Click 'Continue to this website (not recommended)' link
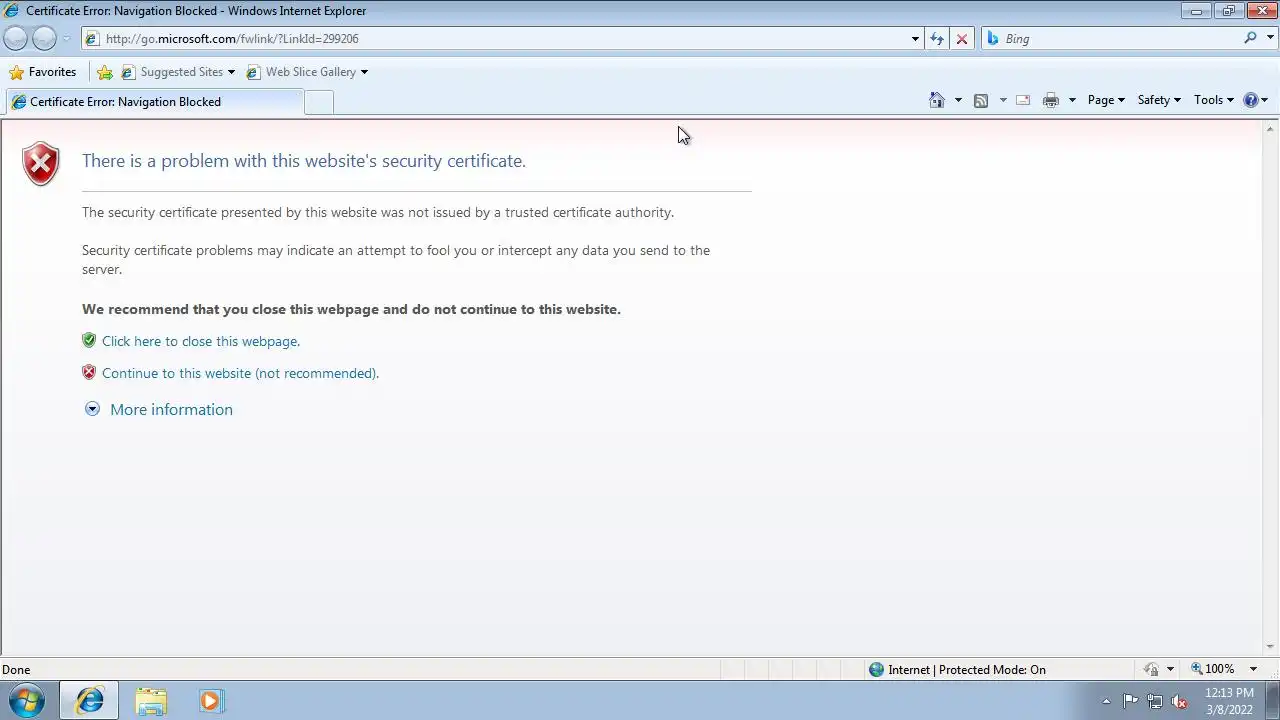The image size is (1280, 720). [240, 373]
